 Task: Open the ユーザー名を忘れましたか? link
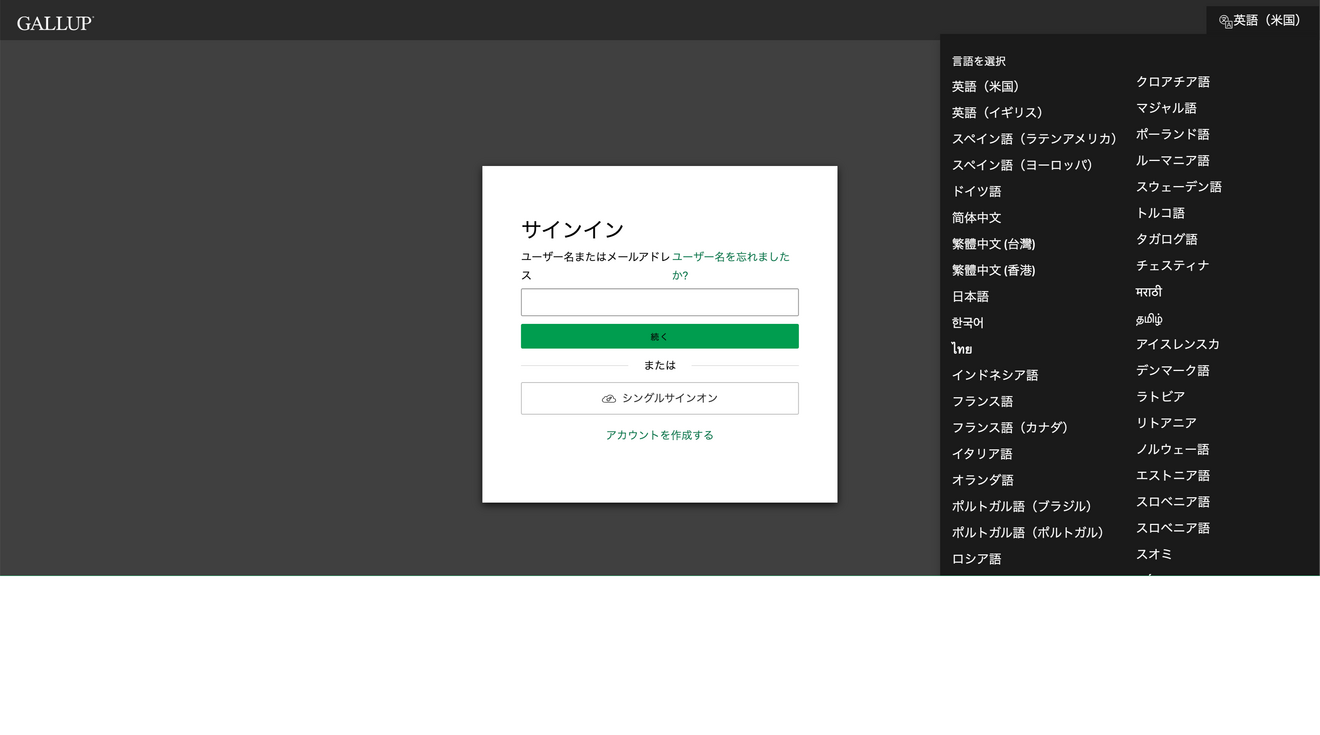(731, 266)
